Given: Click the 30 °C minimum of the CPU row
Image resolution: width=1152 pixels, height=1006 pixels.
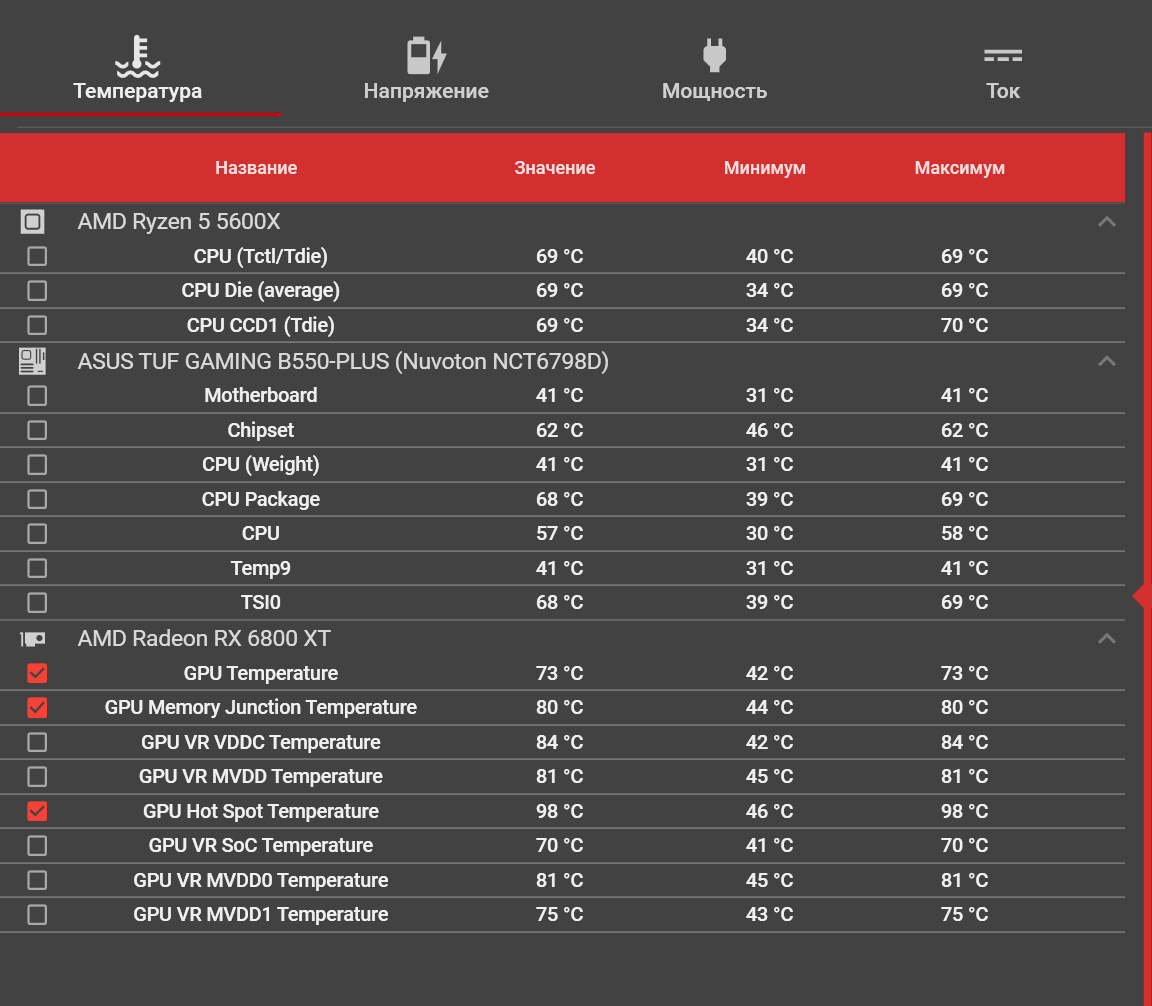Looking at the screenshot, I should pyautogui.click(x=769, y=533).
